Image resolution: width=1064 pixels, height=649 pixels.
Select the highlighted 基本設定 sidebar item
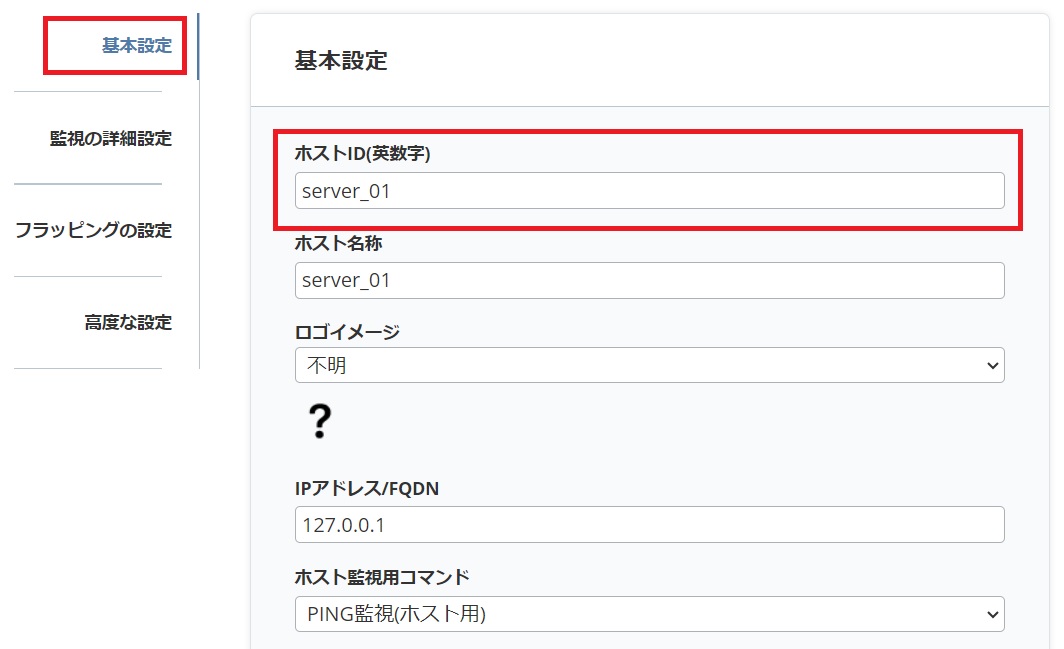[x=130, y=45]
